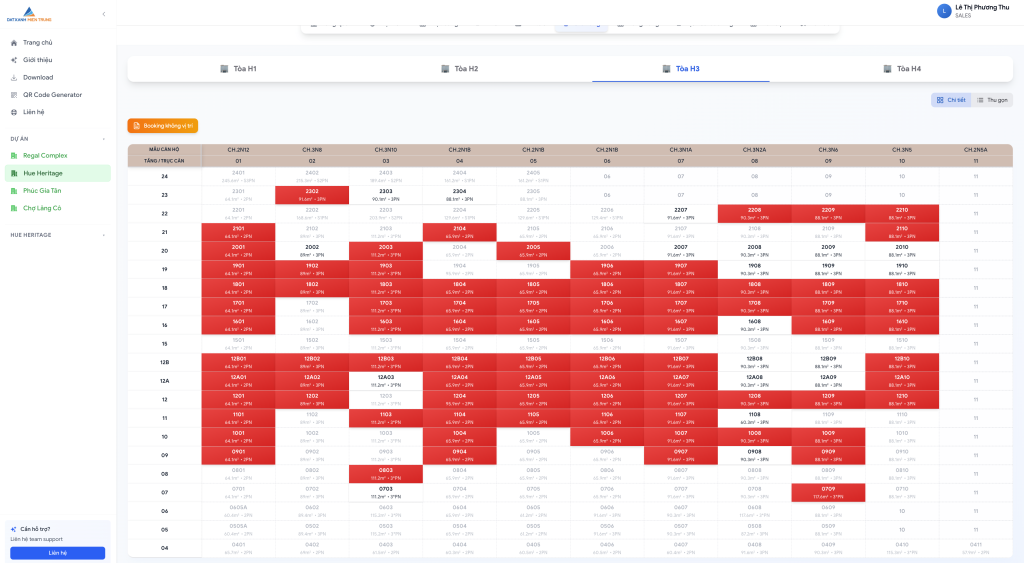Switch to the Tòa H1 tab
Viewport: 1024px width, 563px height.
[x=238, y=69]
